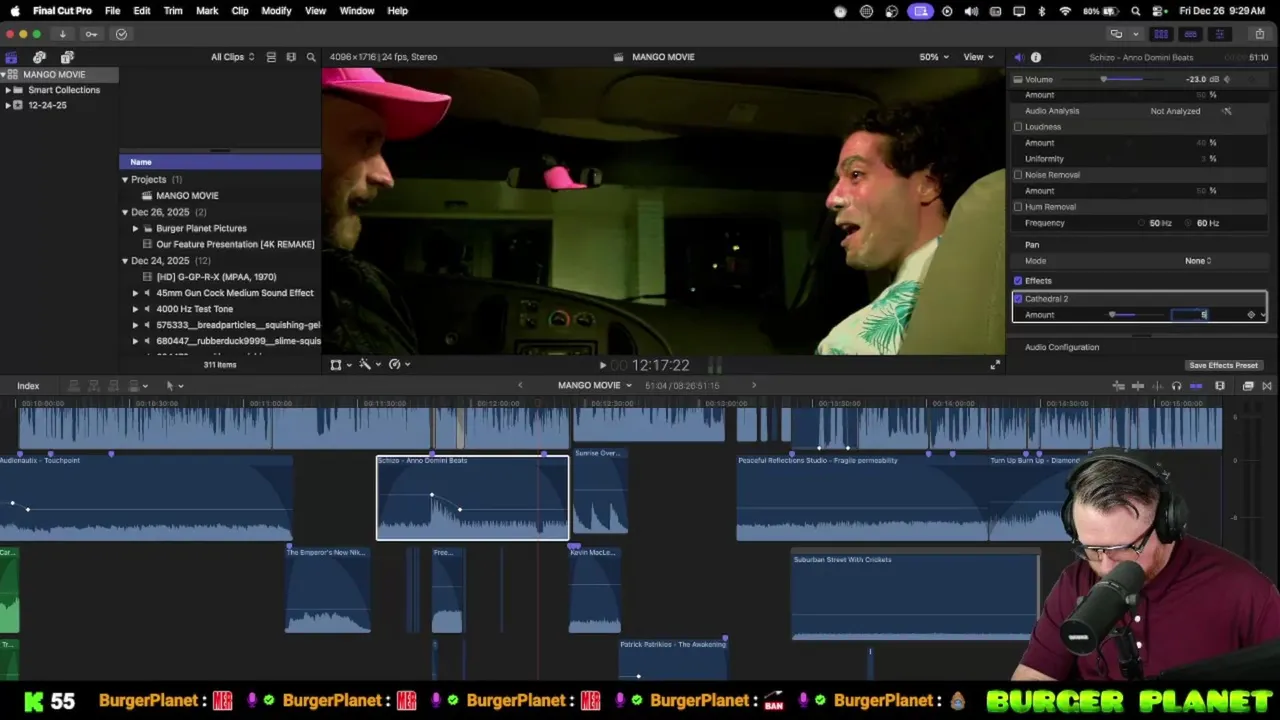
Task: Open the Window menu
Action: tap(357, 11)
